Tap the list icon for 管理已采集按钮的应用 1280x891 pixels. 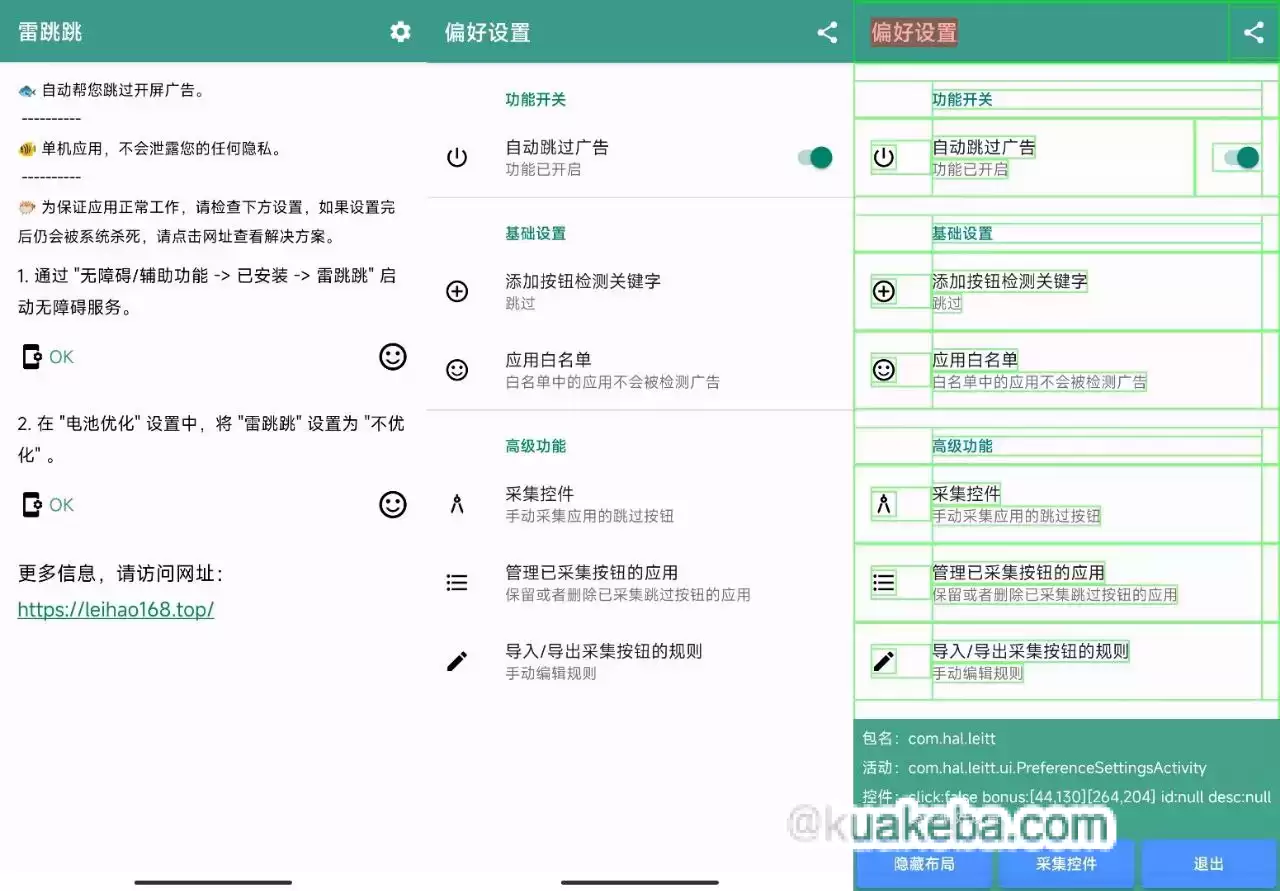point(457,580)
